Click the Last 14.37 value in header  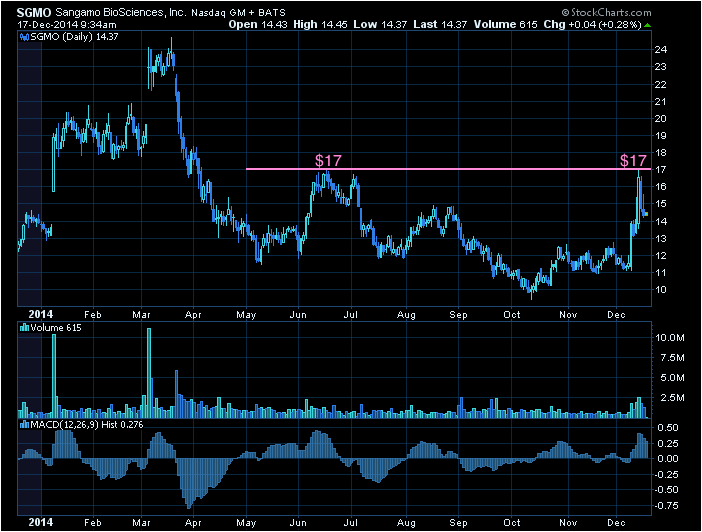click(x=440, y=25)
